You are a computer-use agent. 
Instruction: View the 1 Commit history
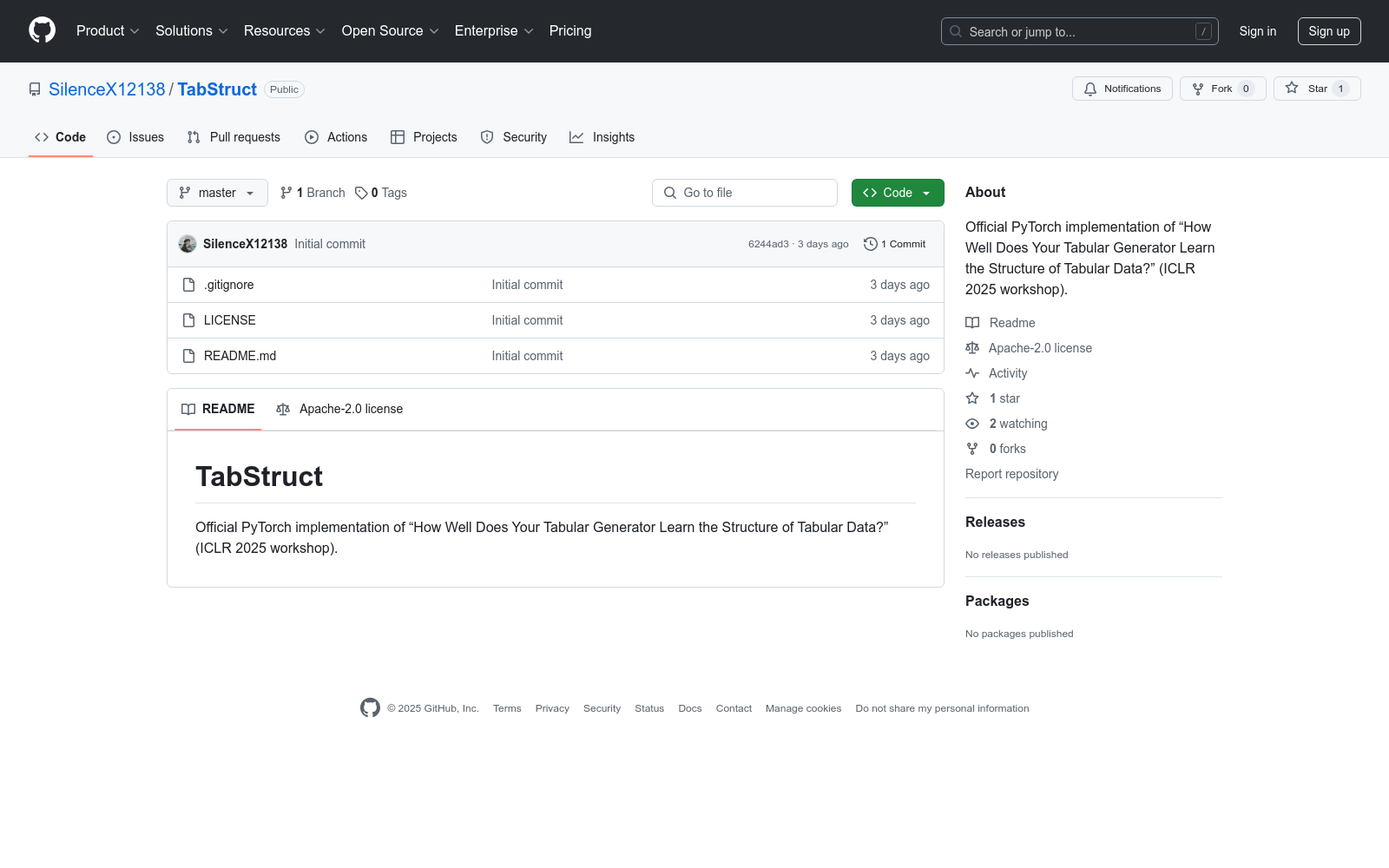pyautogui.click(x=895, y=244)
